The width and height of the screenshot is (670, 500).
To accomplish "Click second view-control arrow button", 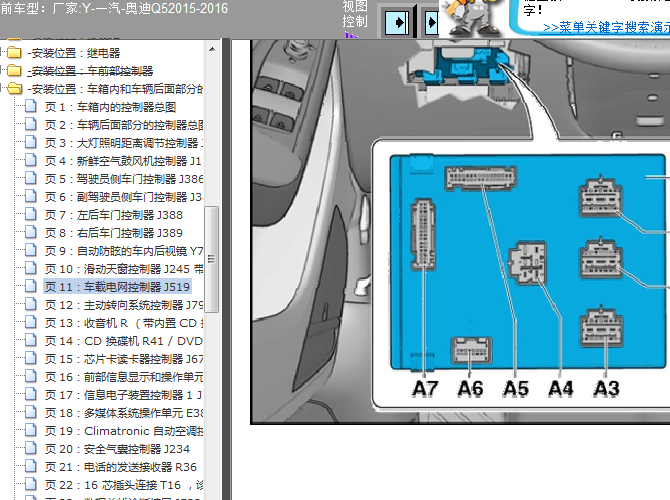I will 431,22.
